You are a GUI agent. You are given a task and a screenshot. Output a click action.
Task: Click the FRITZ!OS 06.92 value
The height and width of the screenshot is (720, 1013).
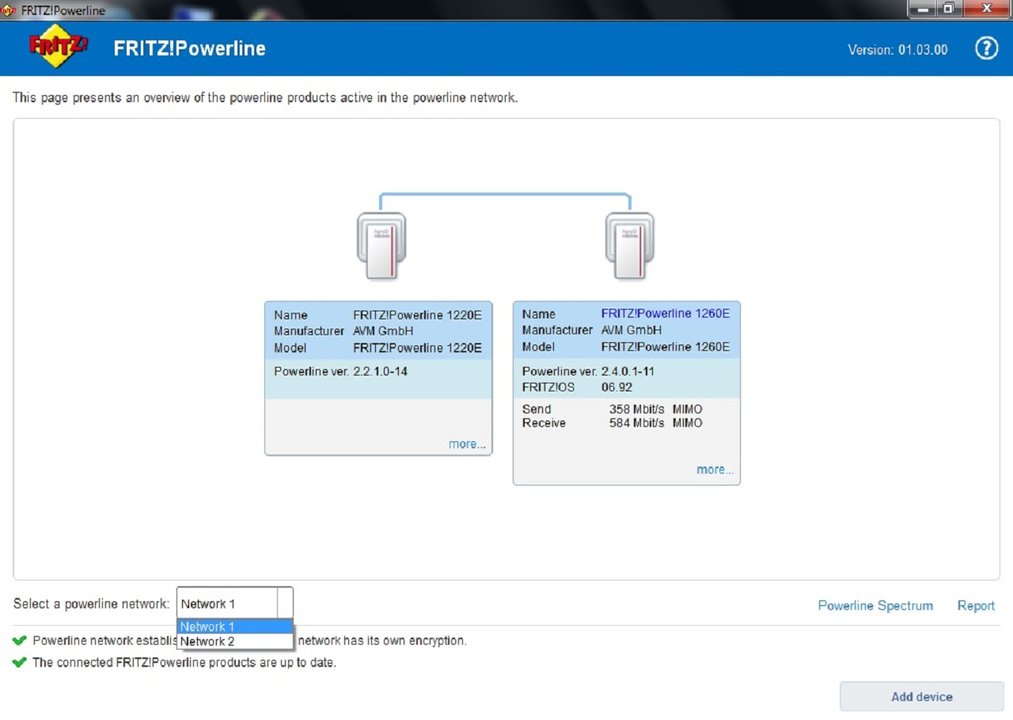(617, 387)
